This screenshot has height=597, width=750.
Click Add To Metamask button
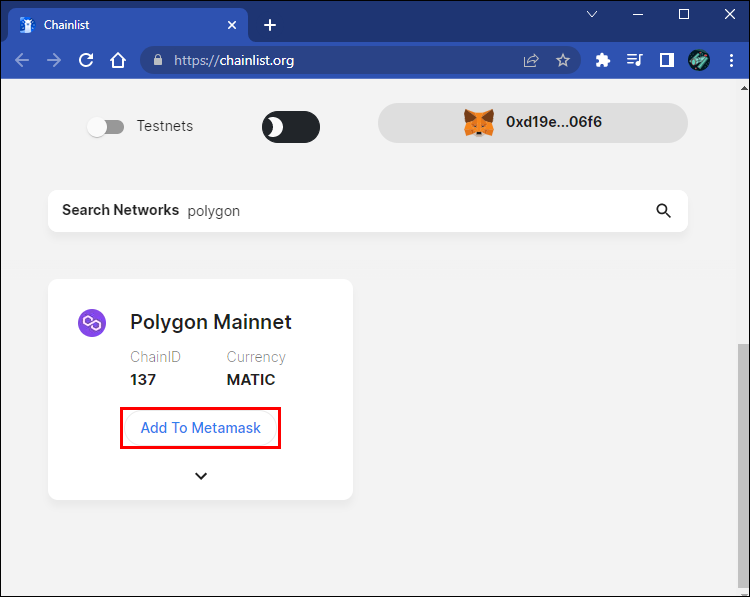(x=200, y=428)
